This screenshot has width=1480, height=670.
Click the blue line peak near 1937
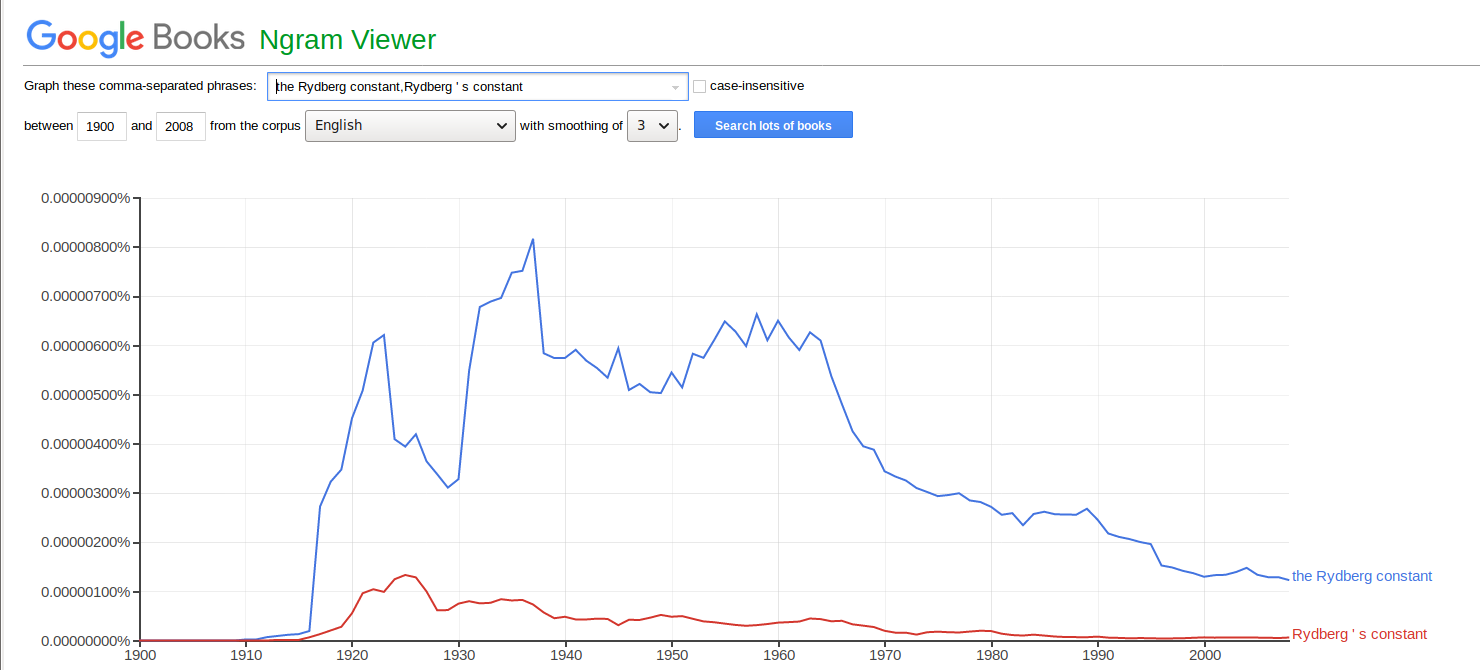533,239
